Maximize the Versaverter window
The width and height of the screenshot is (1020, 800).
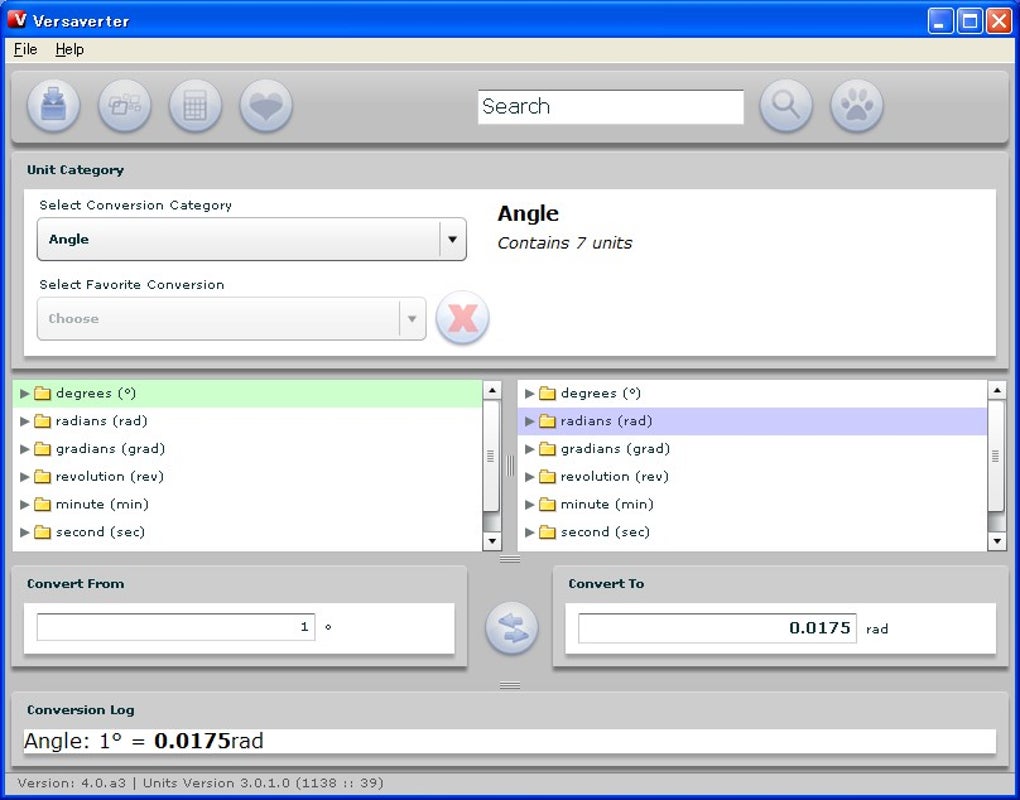coord(969,21)
